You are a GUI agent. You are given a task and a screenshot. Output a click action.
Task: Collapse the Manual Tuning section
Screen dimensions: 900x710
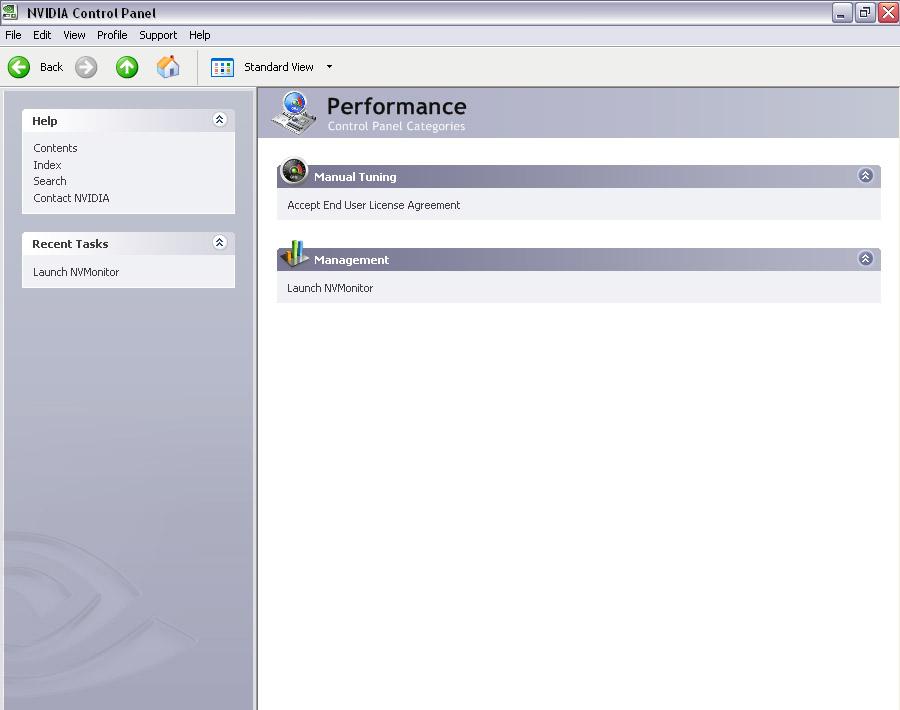pyautogui.click(x=866, y=175)
